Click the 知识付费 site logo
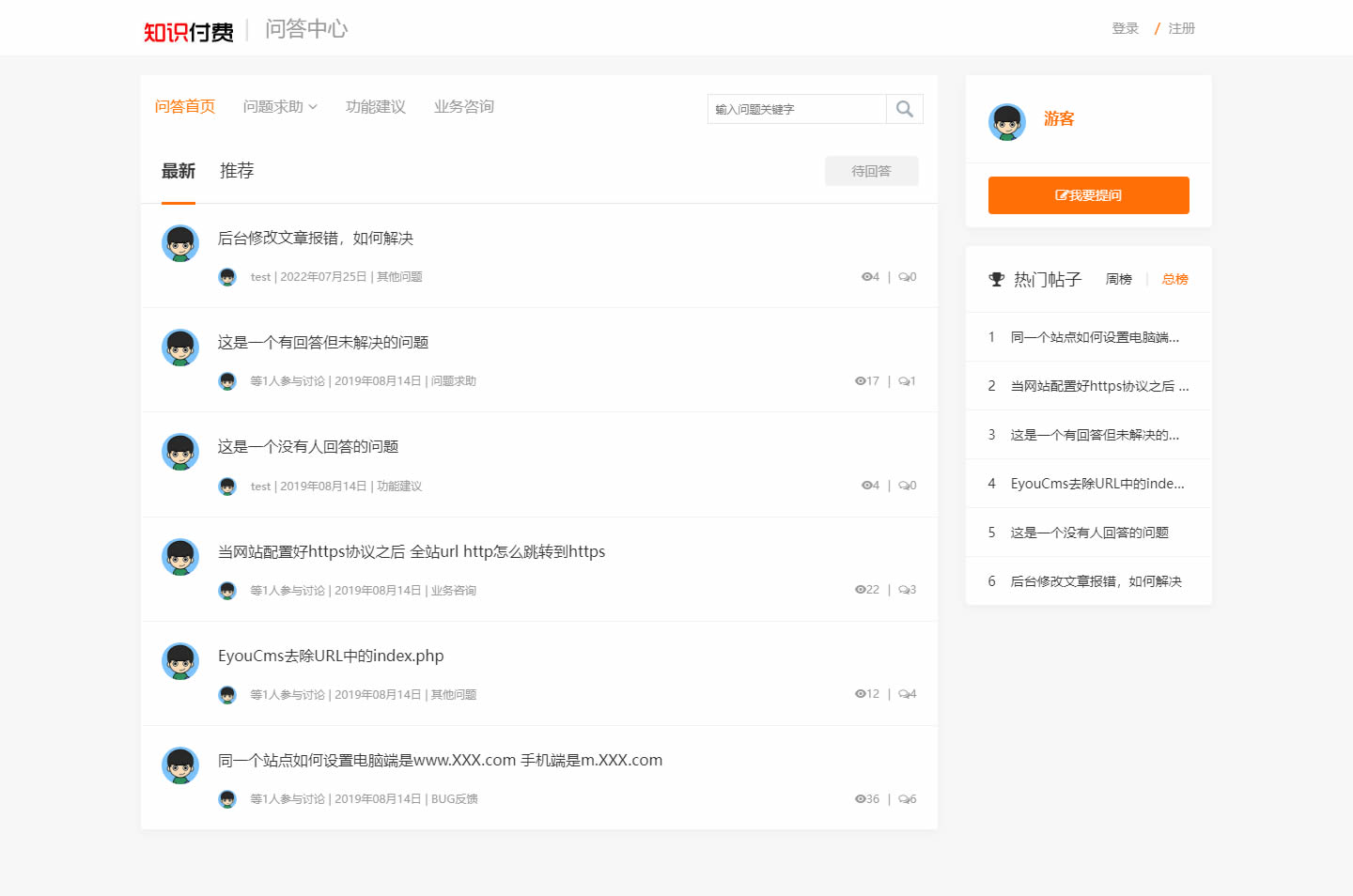The image size is (1353, 896). pyautogui.click(x=189, y=32)
